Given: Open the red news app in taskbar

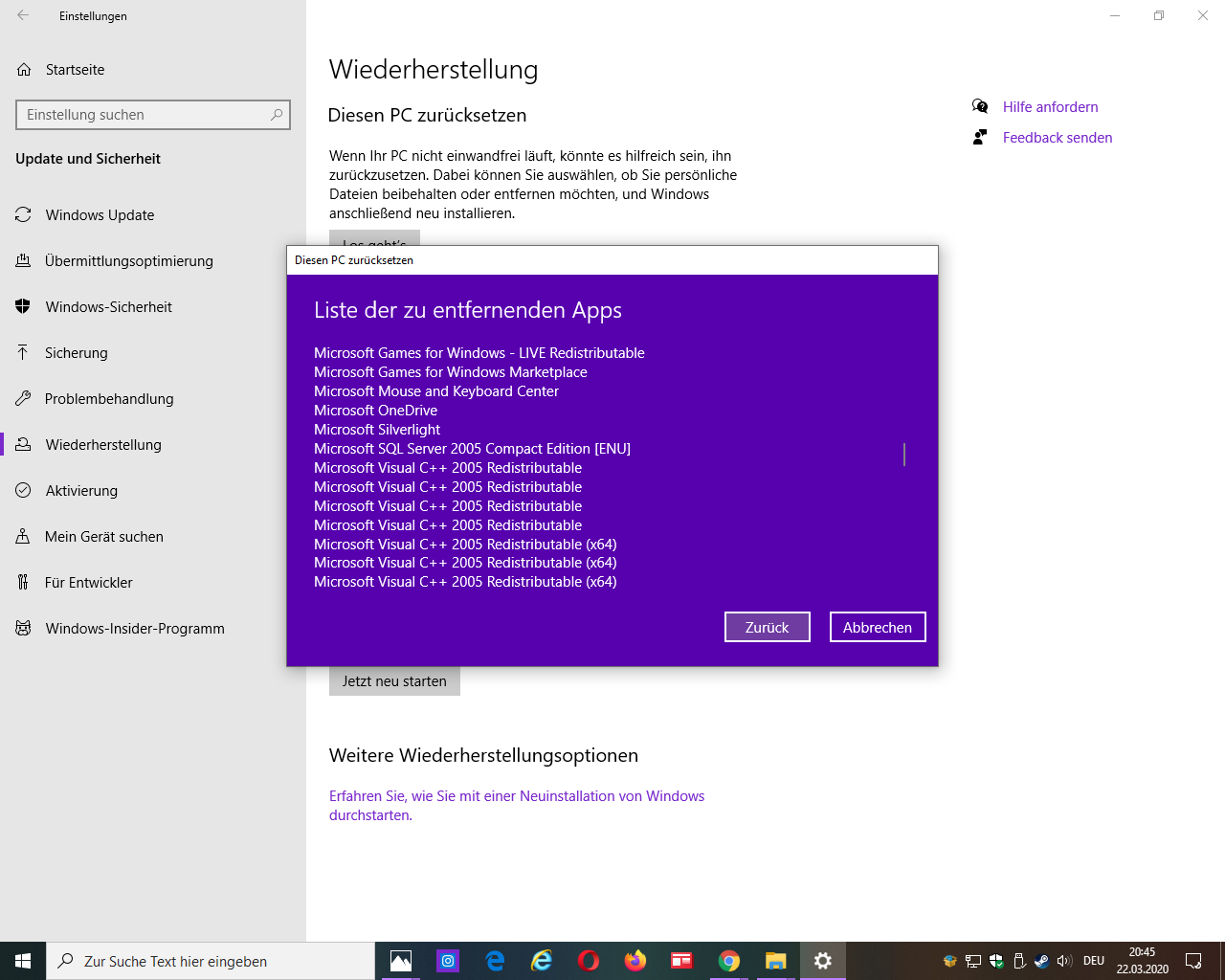Looking at the screenshot, I should click(681, 961).
